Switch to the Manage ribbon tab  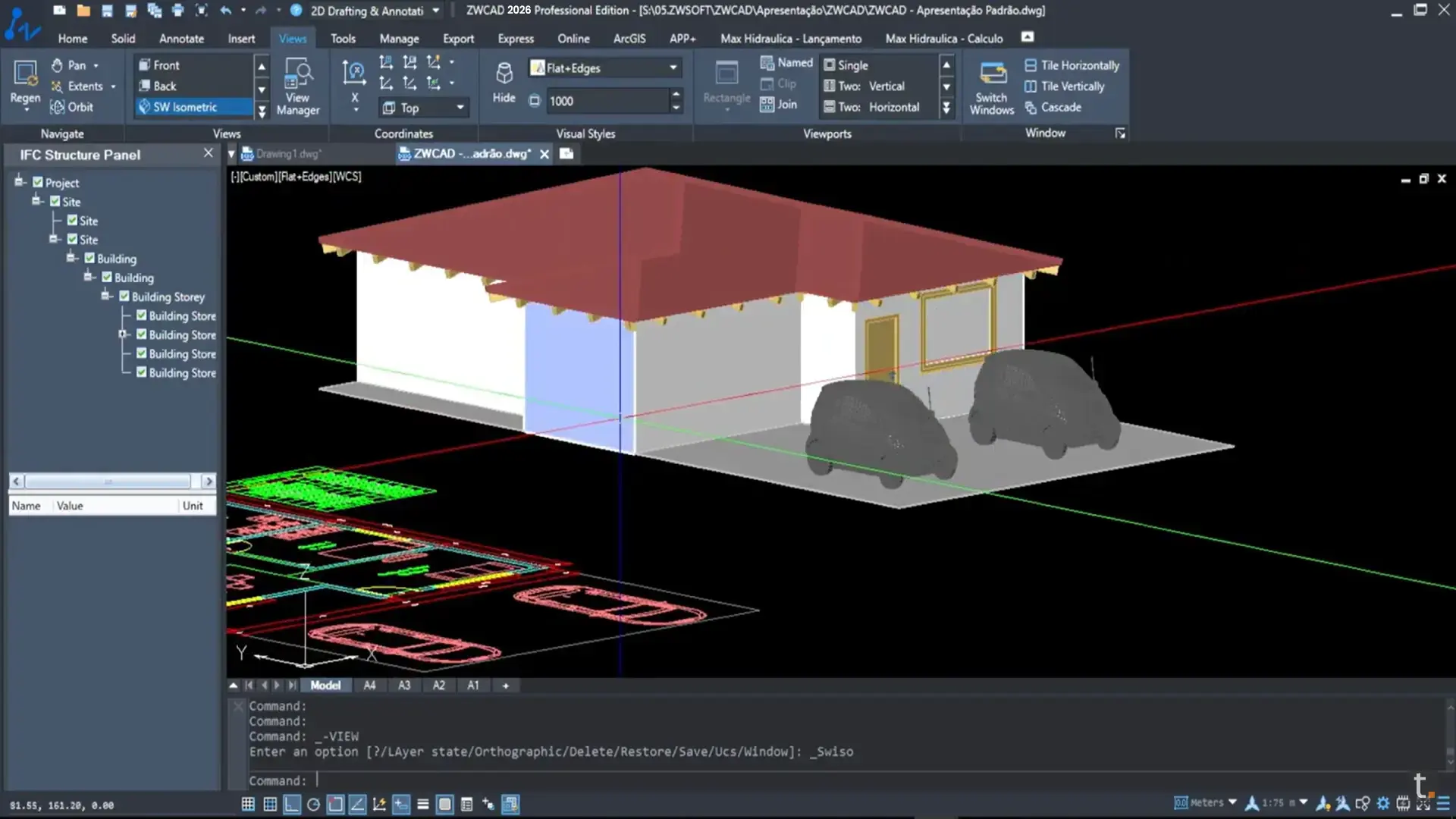click(399, 39)
